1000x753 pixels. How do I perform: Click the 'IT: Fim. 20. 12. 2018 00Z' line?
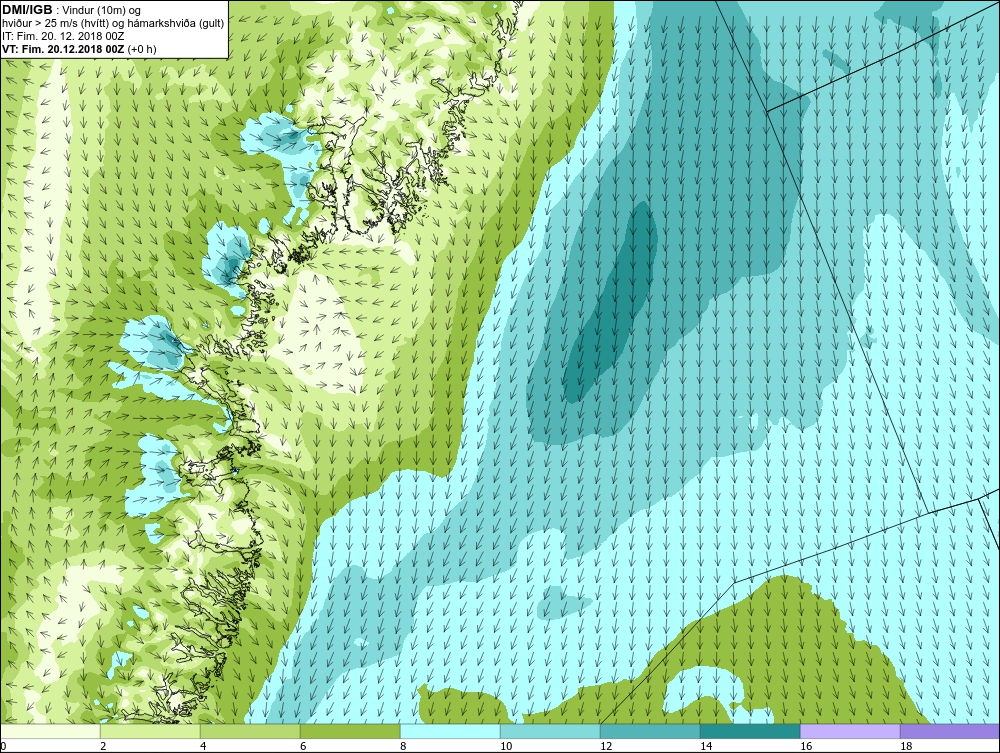click(x=63, y=36)
